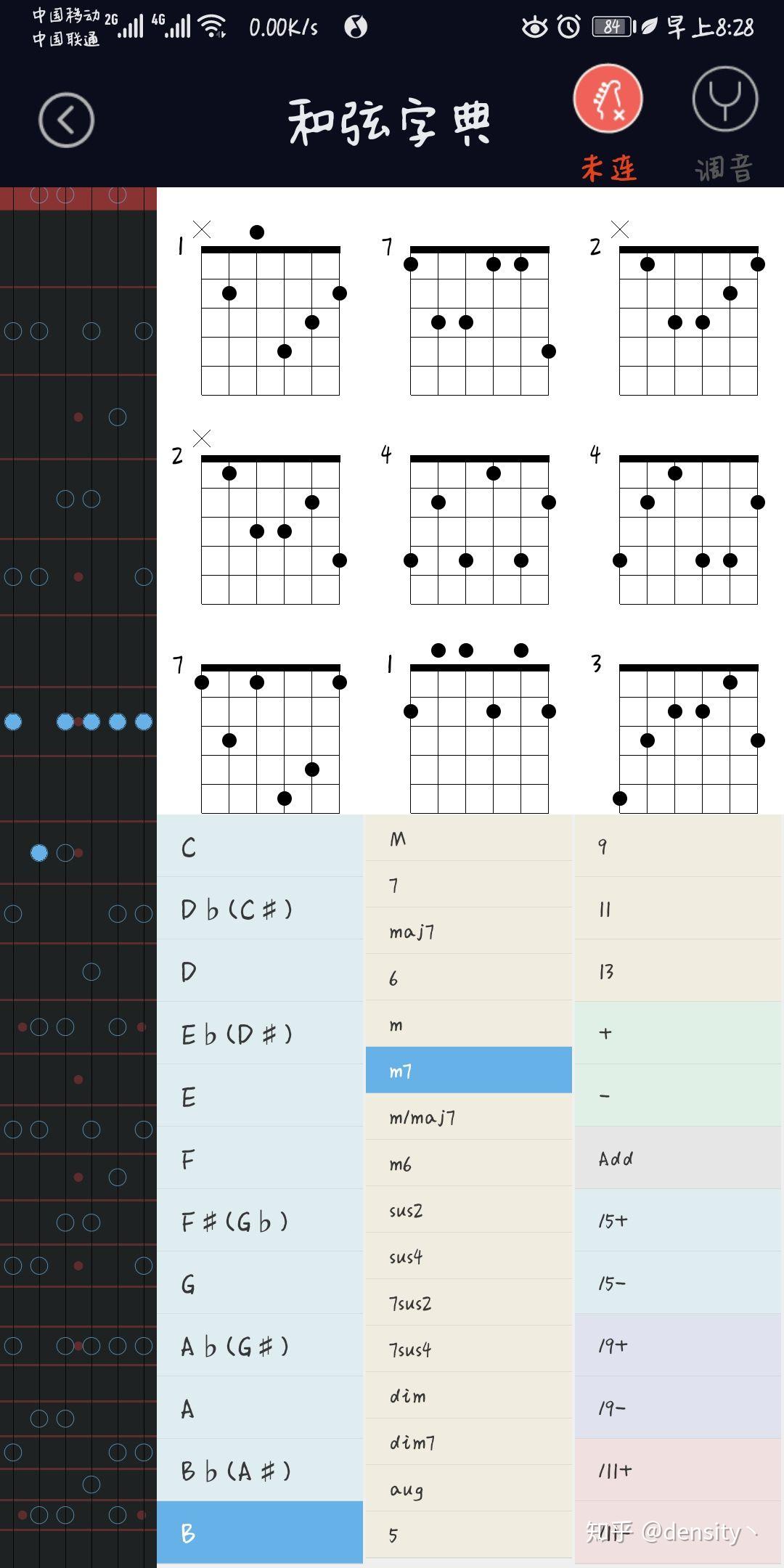This screenshot has height=1568, width=784.
Task: Toggle the − modifier
Action: tap(679, 1096)
